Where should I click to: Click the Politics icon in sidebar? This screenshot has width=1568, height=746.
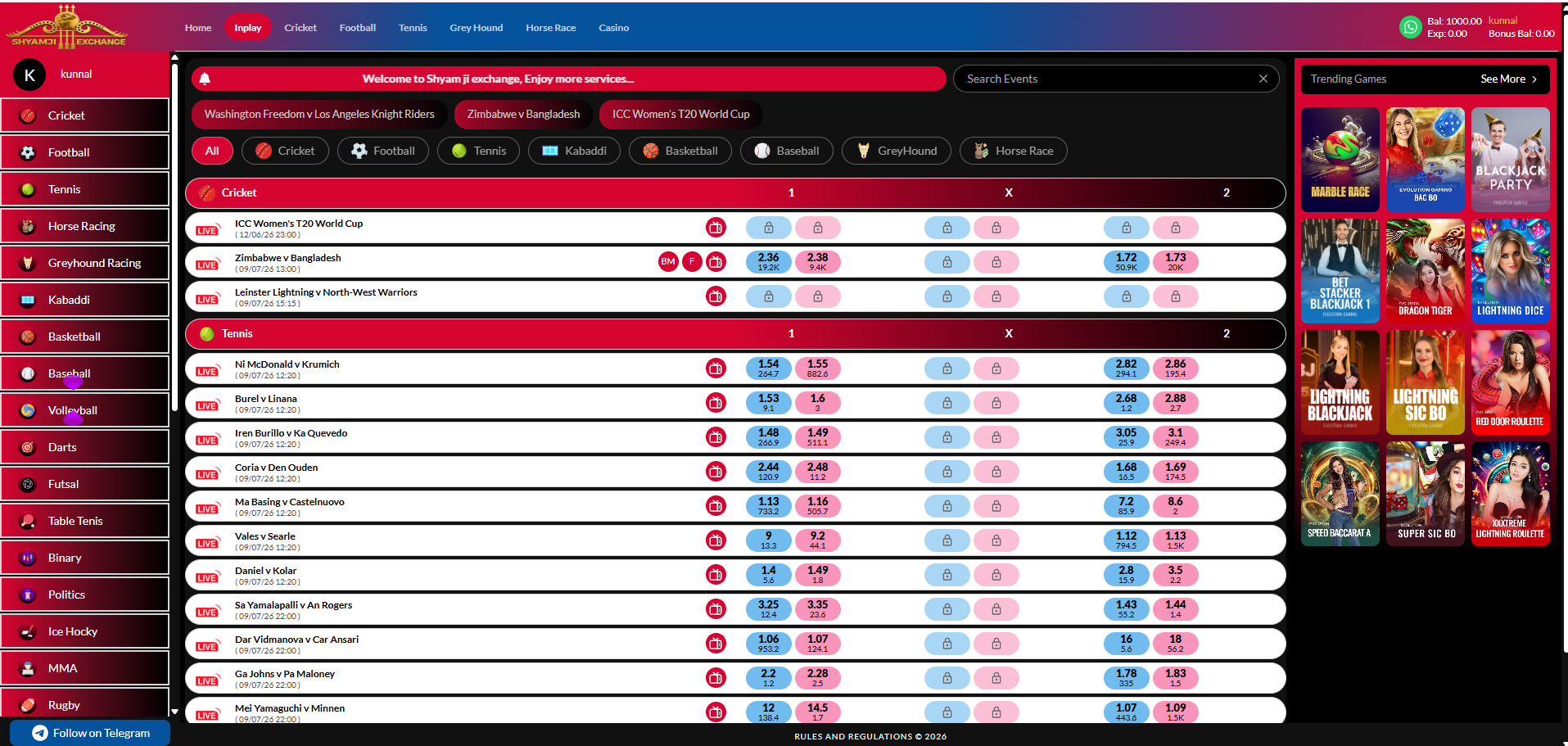[28, 595]
